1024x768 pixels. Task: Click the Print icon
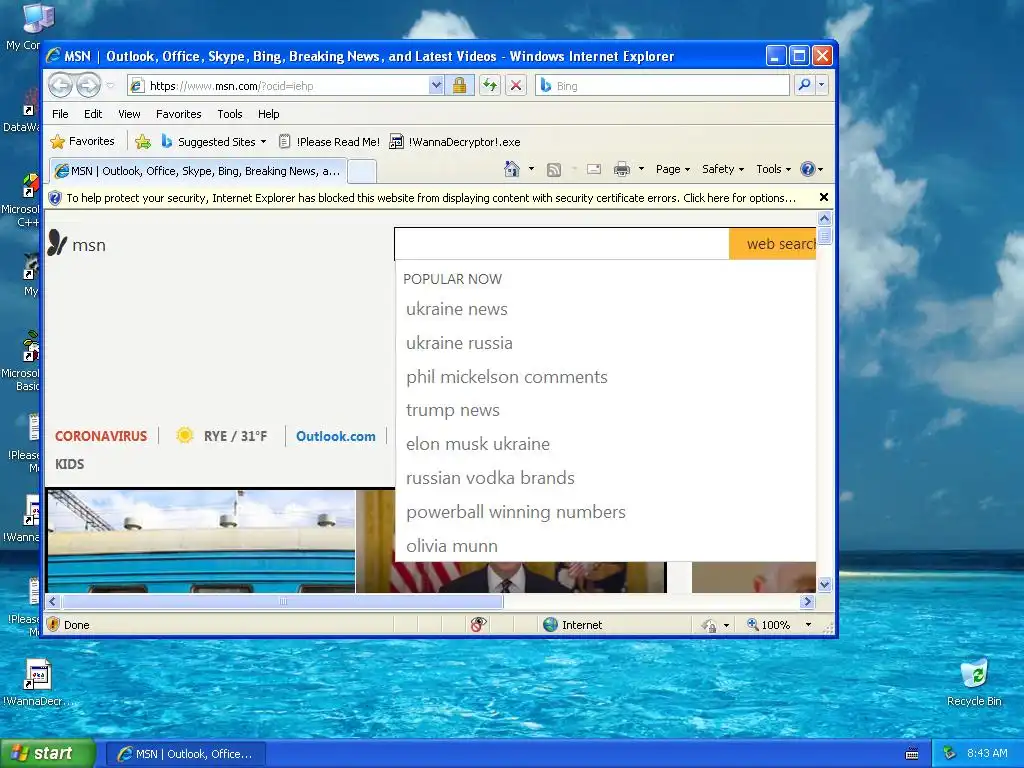pyautogui.click(x=622, y=170)
